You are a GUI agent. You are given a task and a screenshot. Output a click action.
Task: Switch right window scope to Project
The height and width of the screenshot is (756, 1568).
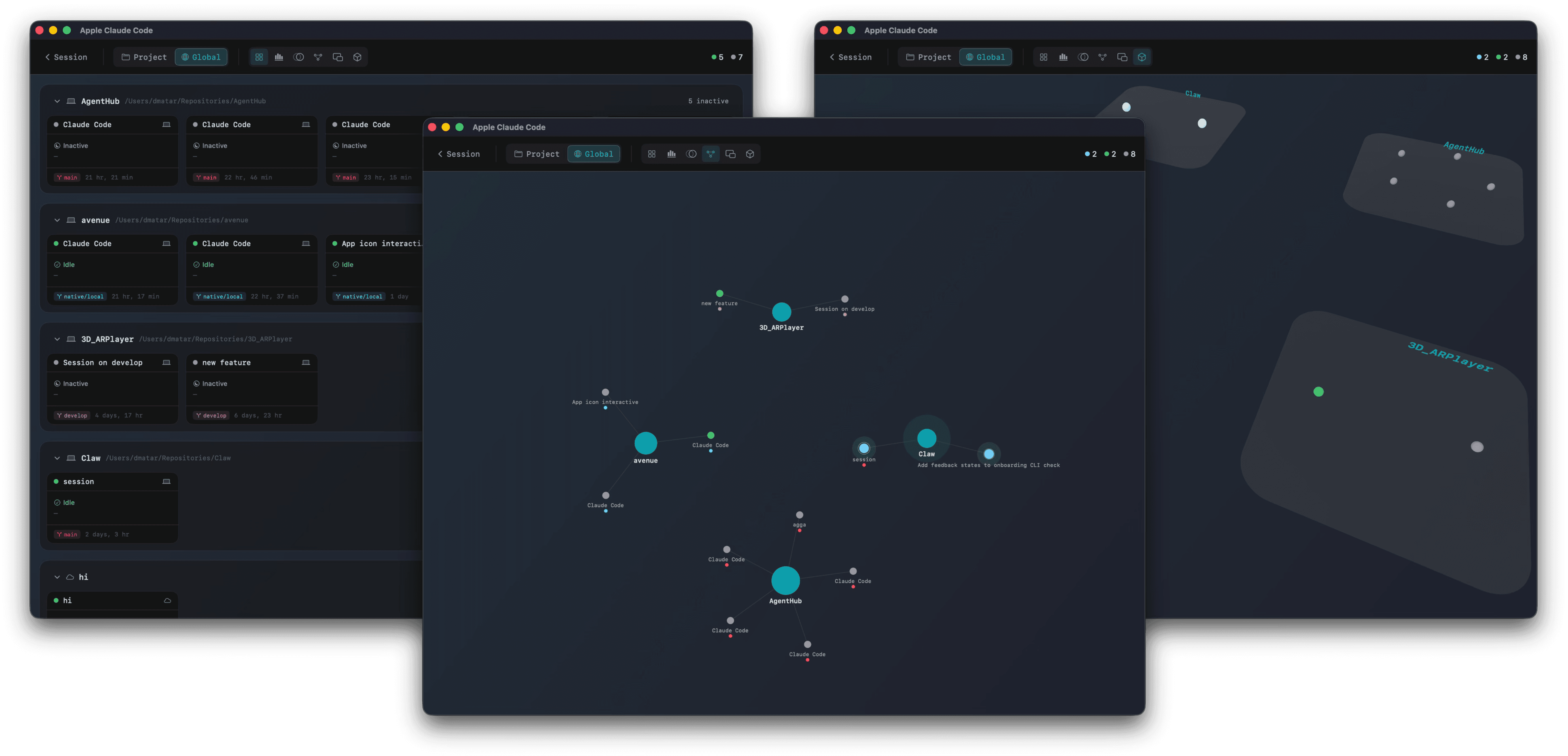pos(928,57)
